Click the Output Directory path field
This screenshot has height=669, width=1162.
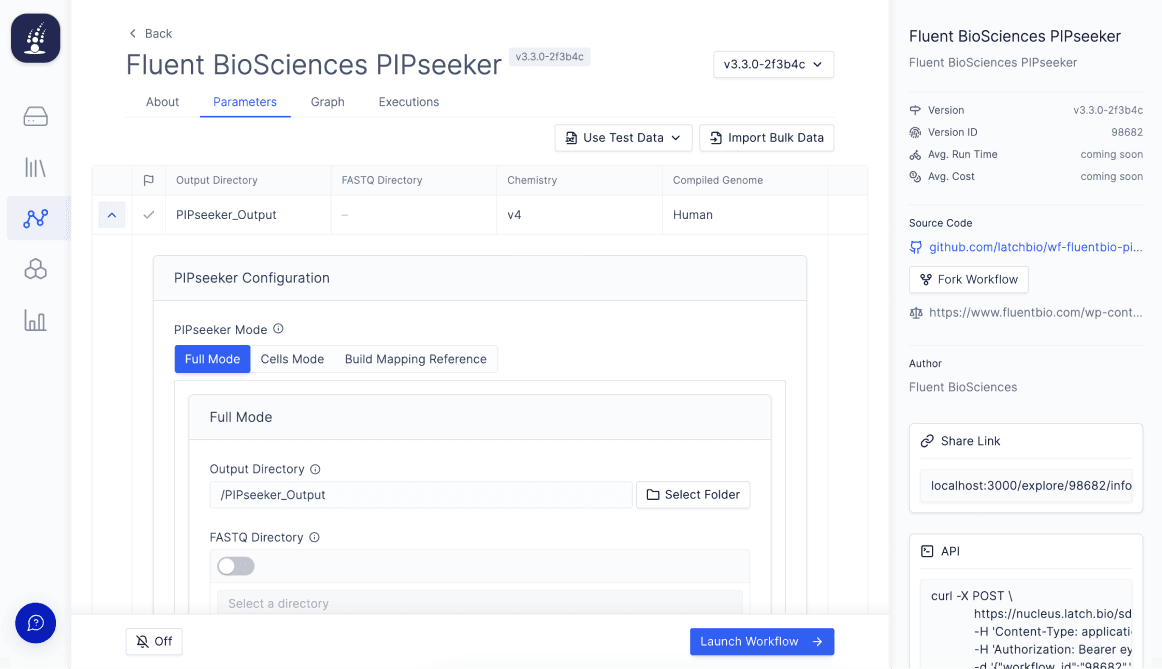421,495
